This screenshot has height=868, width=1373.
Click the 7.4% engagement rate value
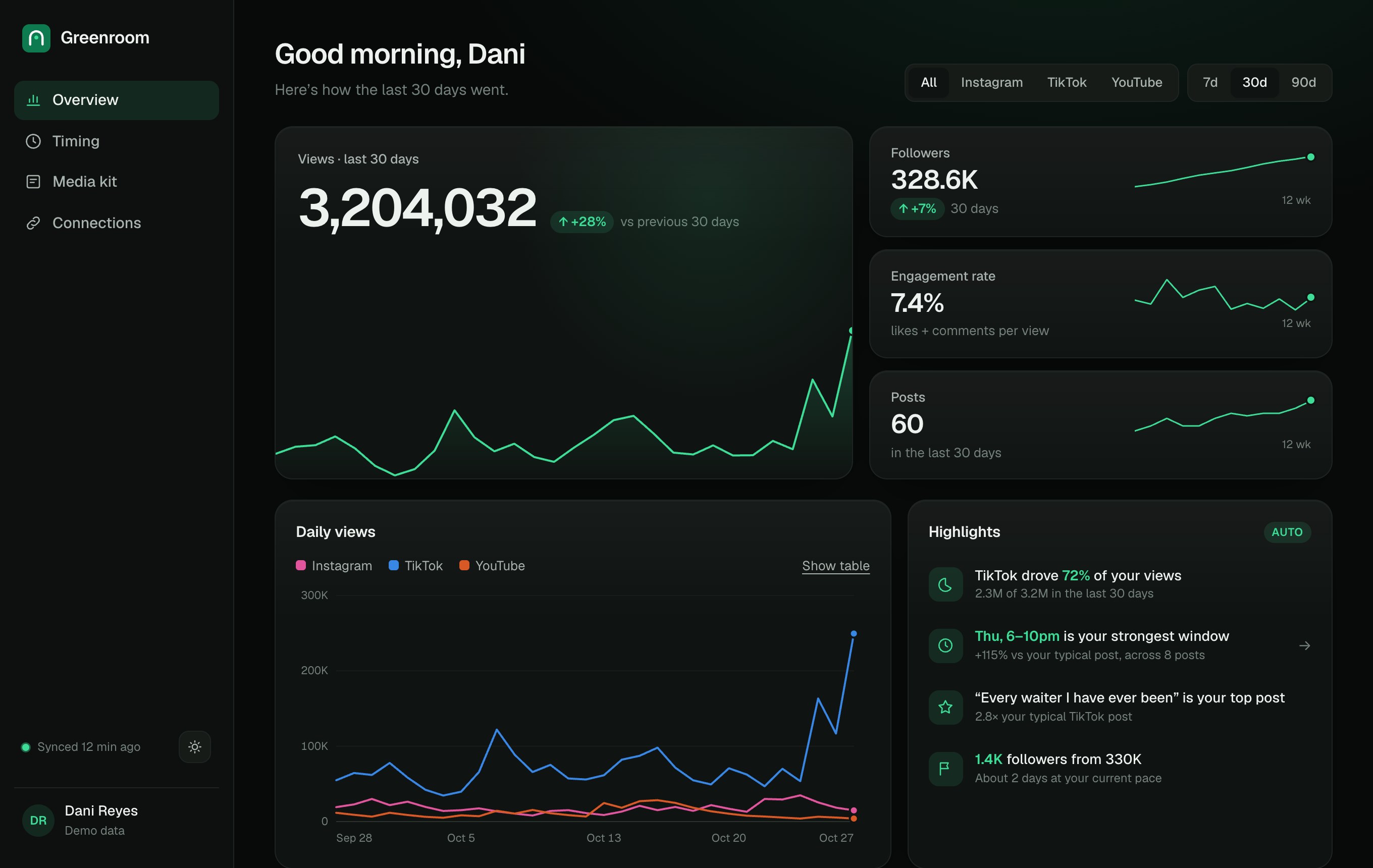coord(917,303)
